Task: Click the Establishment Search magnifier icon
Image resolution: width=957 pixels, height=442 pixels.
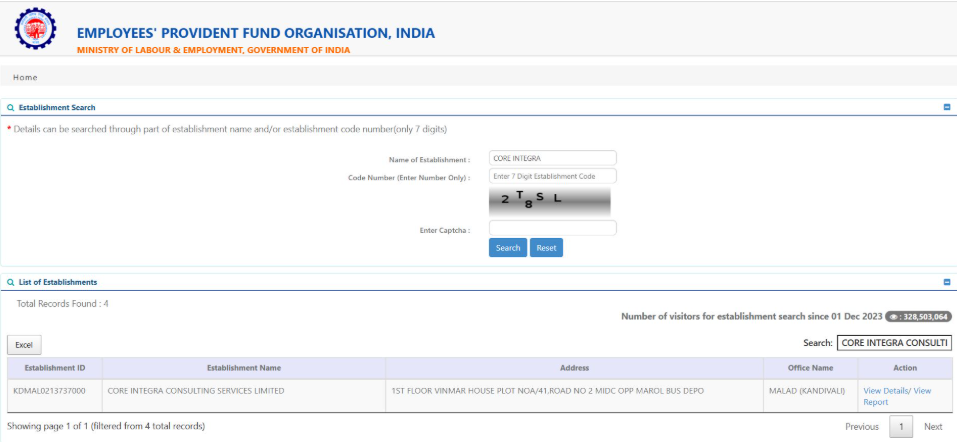Action: 11,107
